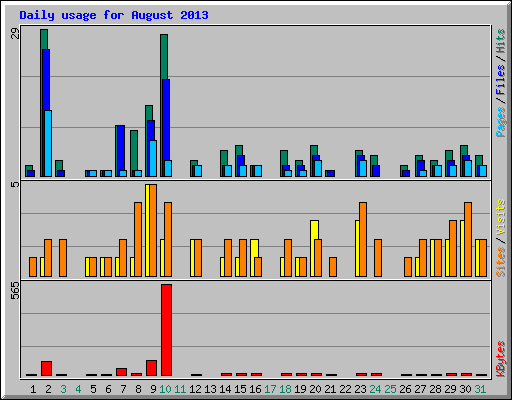Image resolution: width=512 pixels, height=400 pixels.
Task: Click day label '1' on the x-axis
Action: pyautogui.click(x=33, y=389)
